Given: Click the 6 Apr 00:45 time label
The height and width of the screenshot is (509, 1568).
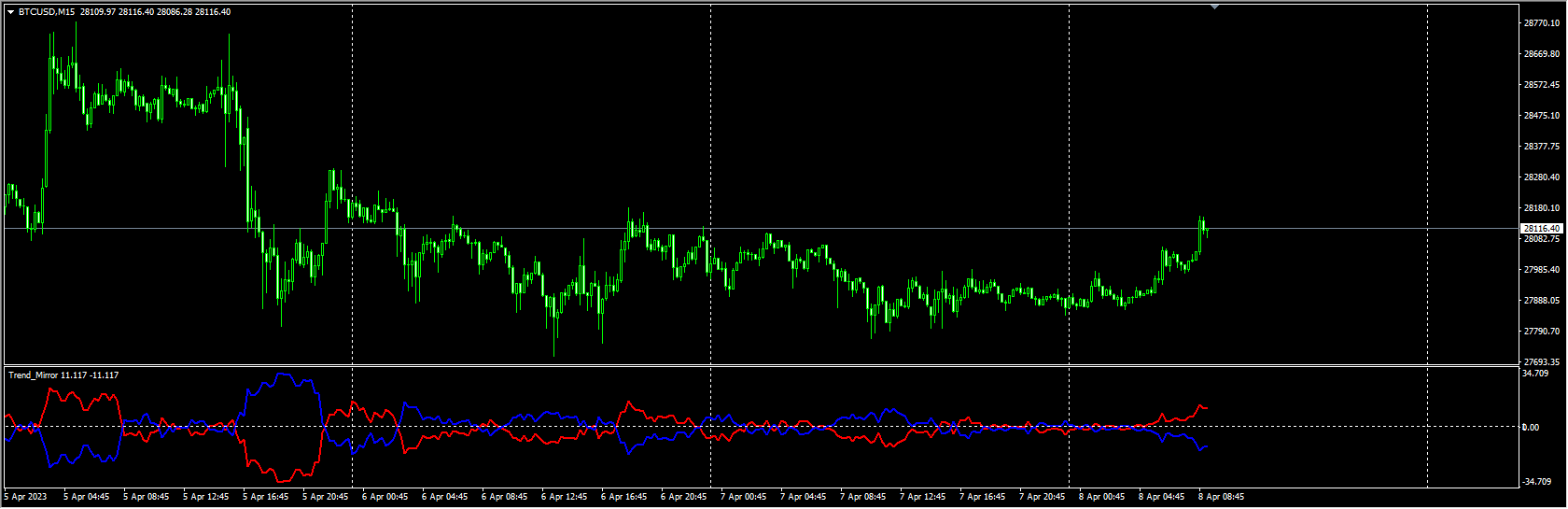Looking at the screenshot, I should [385, 497].
